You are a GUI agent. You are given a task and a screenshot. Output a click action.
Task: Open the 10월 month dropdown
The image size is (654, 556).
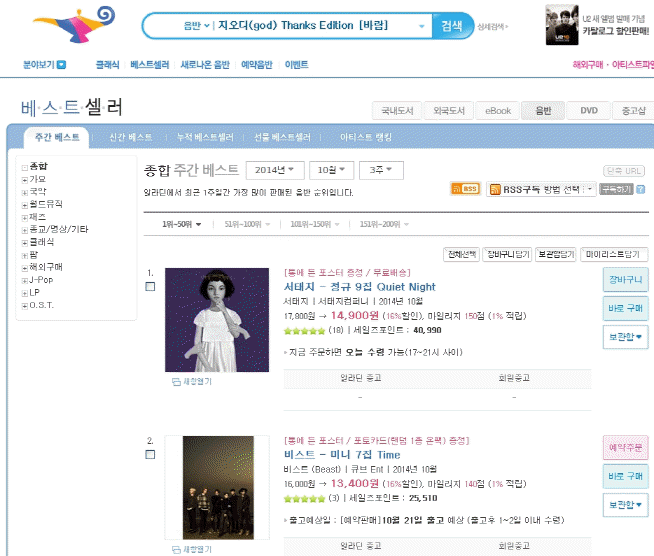coord(332,170)
